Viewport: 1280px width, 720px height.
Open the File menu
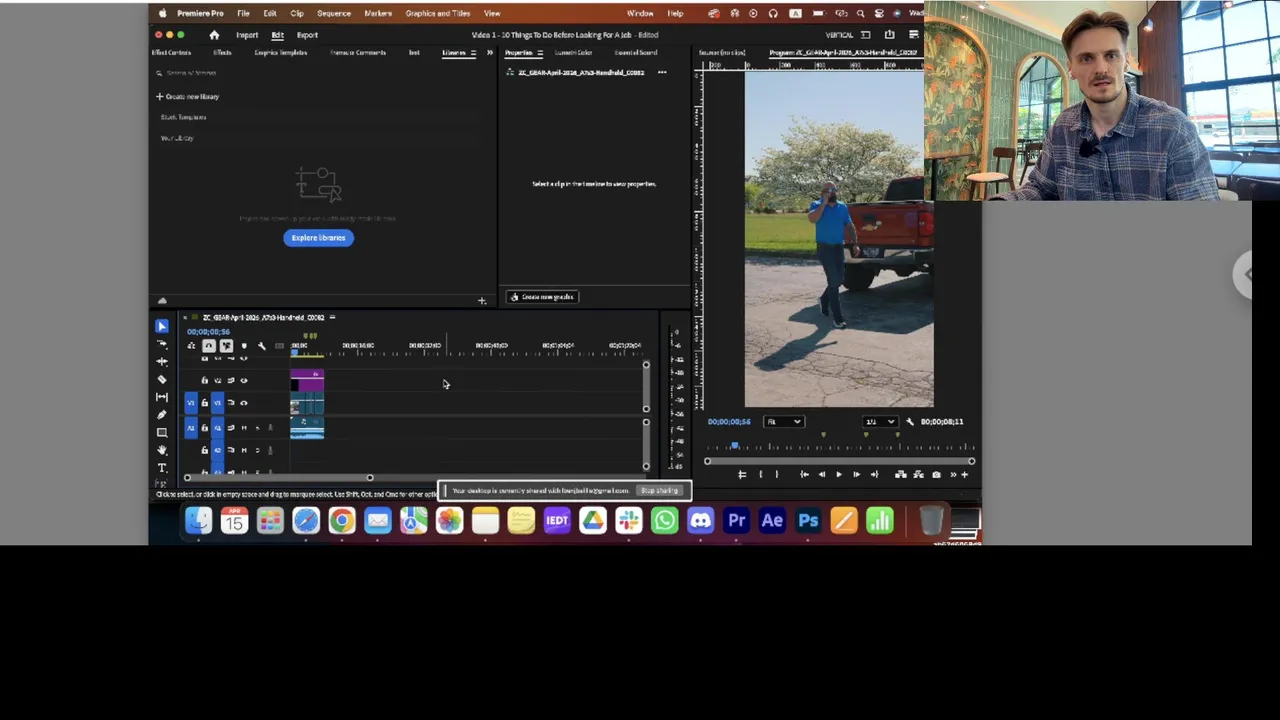tap(243, 13)
